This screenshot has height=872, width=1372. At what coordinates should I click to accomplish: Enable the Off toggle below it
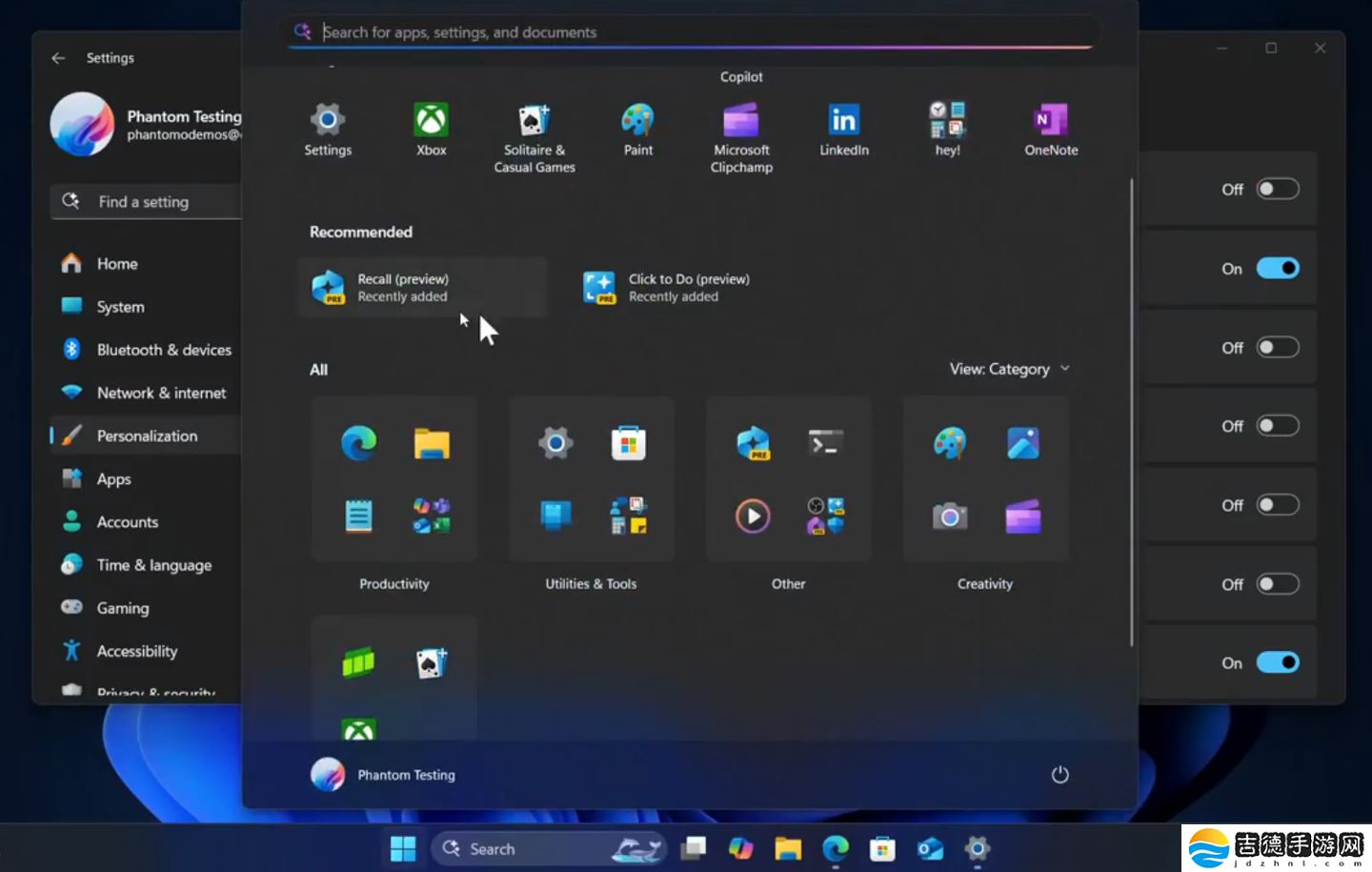point(1277,348)
